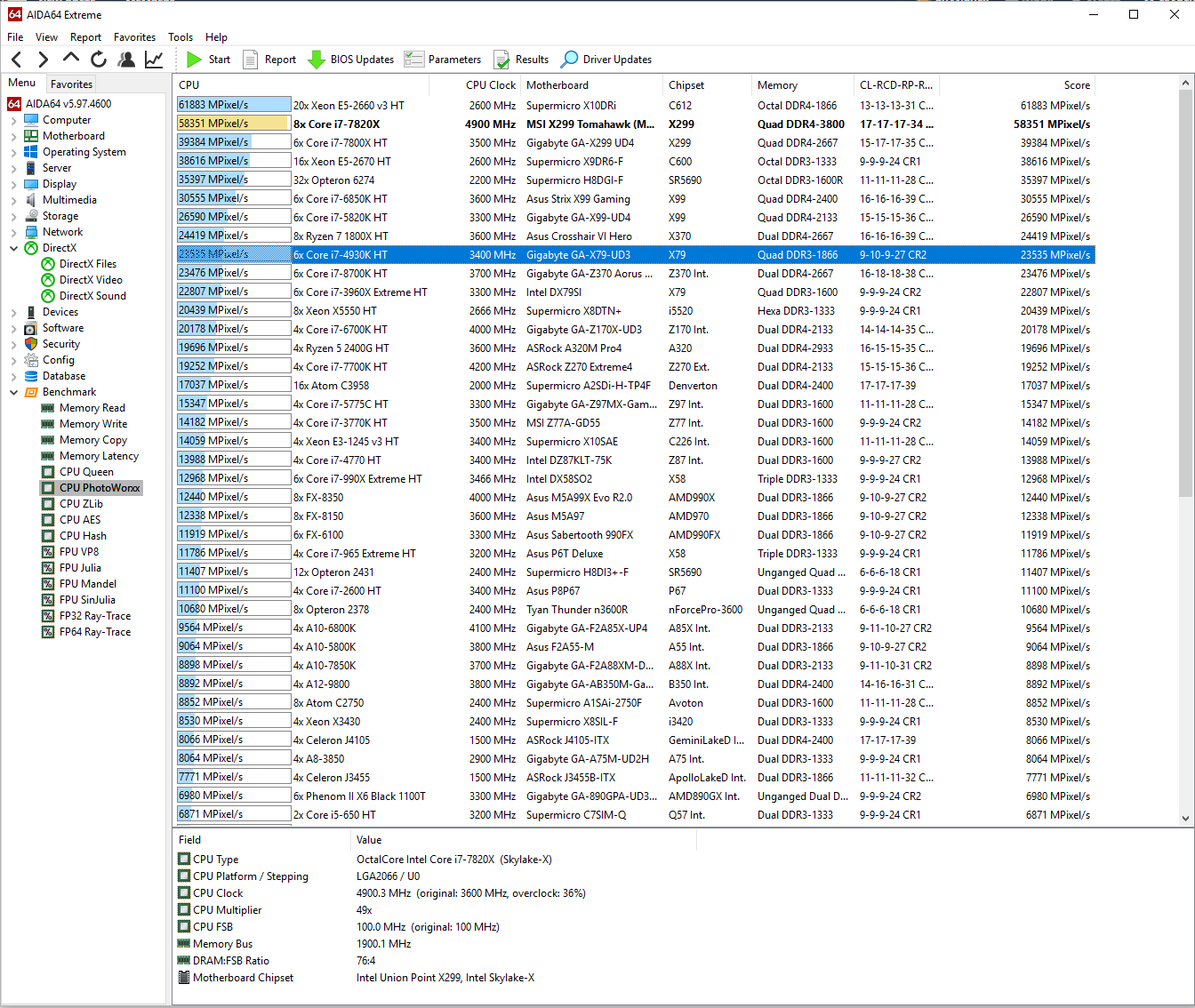Select DirectX Video Xbox icon
The image size is (1195, 1008).
48,280
